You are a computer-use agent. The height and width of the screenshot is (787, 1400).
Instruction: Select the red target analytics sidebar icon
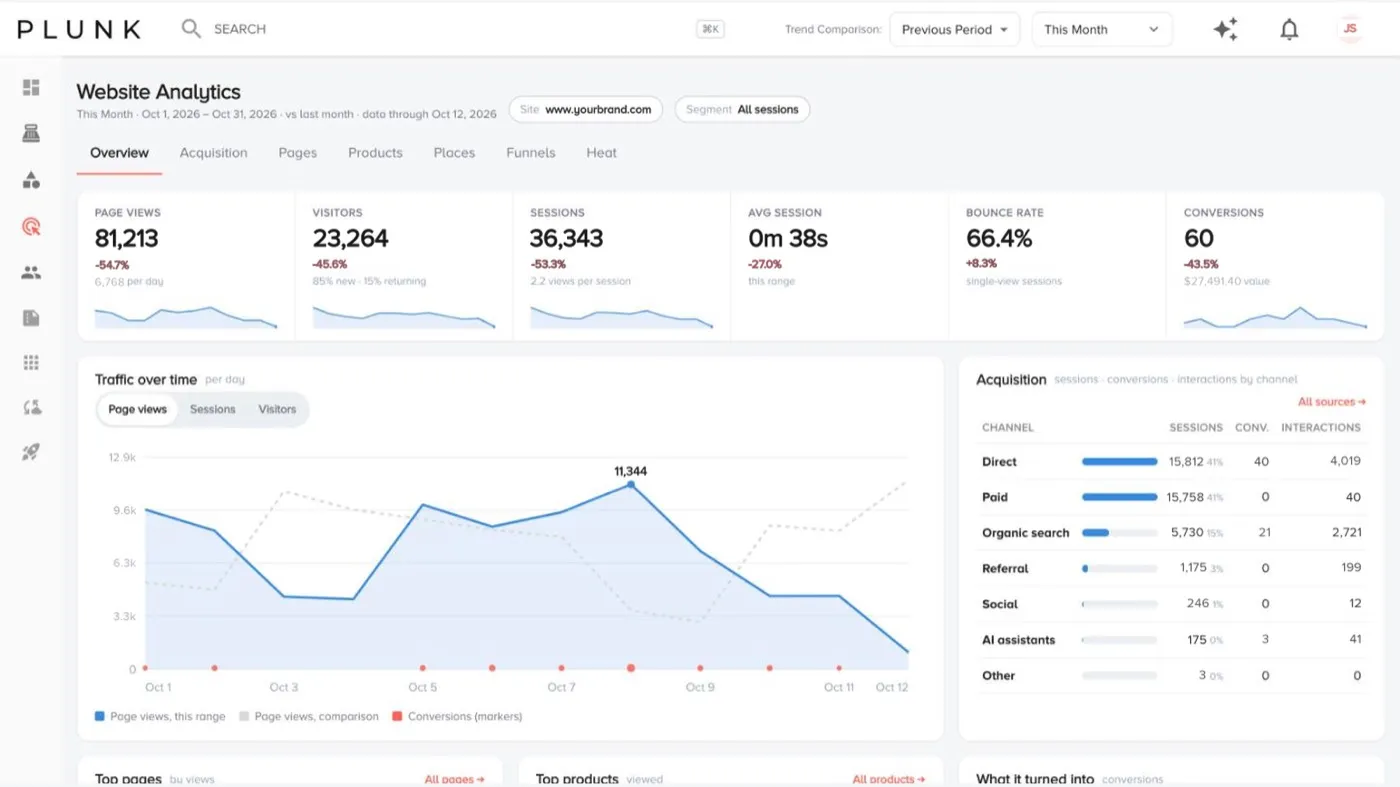pyautogui.click(x=31, y=227)
